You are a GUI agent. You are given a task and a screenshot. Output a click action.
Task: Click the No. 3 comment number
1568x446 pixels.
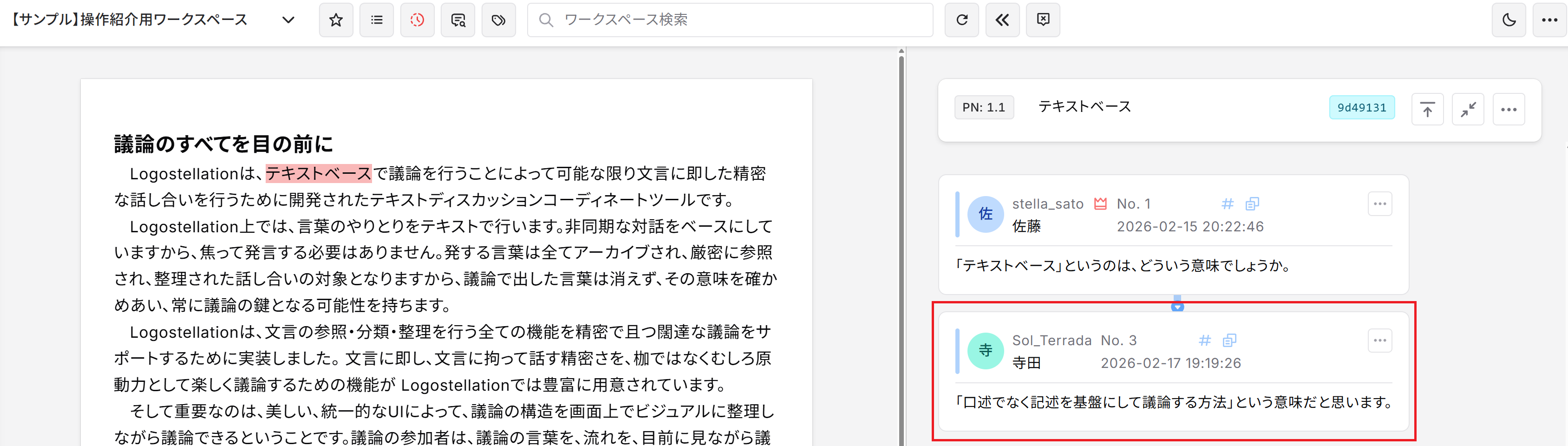click(1119, 341)
